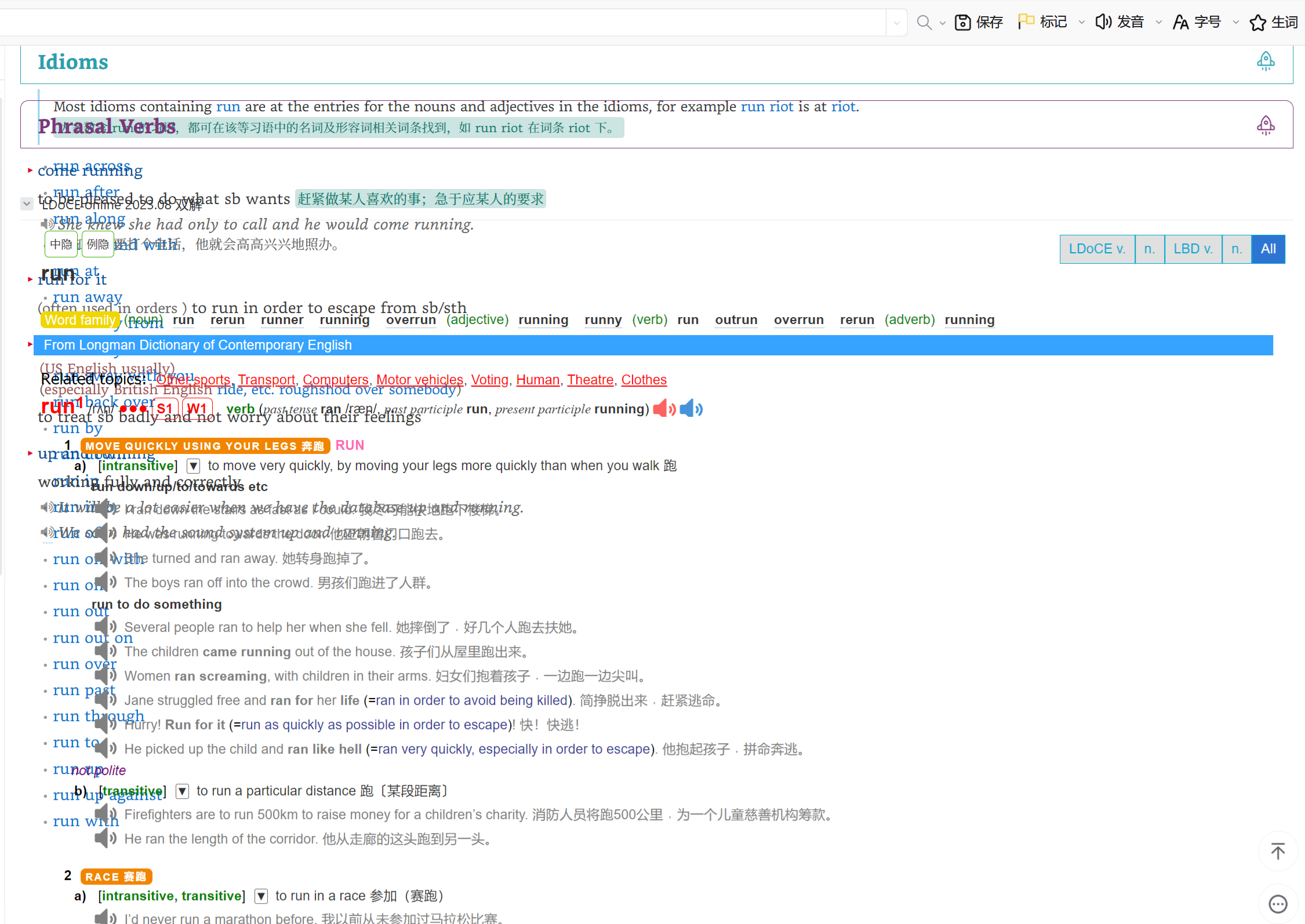This screenshot has width=1305, height=924.
Task: Click the 保存 save icon
Action: (x=962, y=22)
